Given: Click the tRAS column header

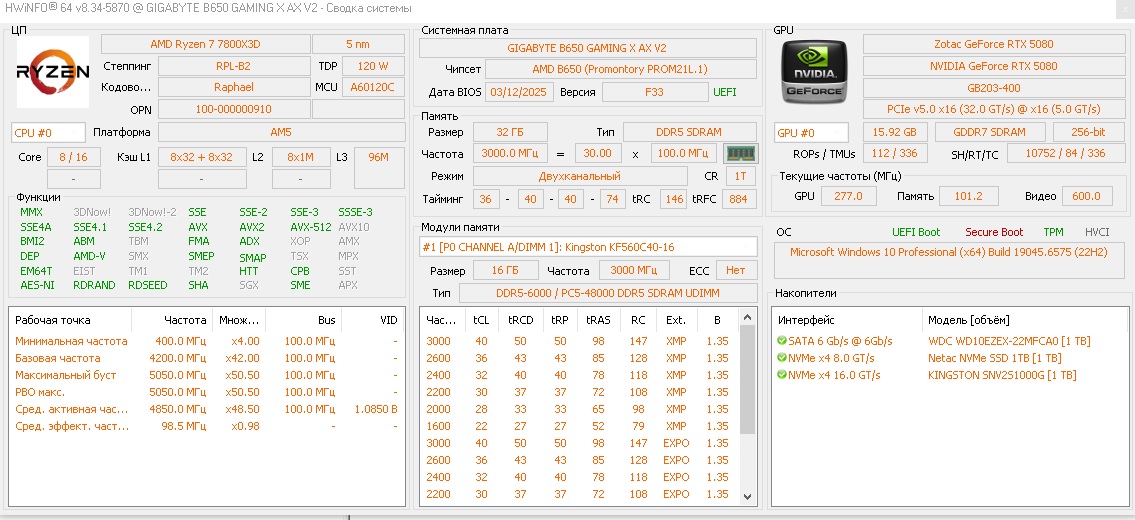Looking at the screenshot, I should click(599, 320).
